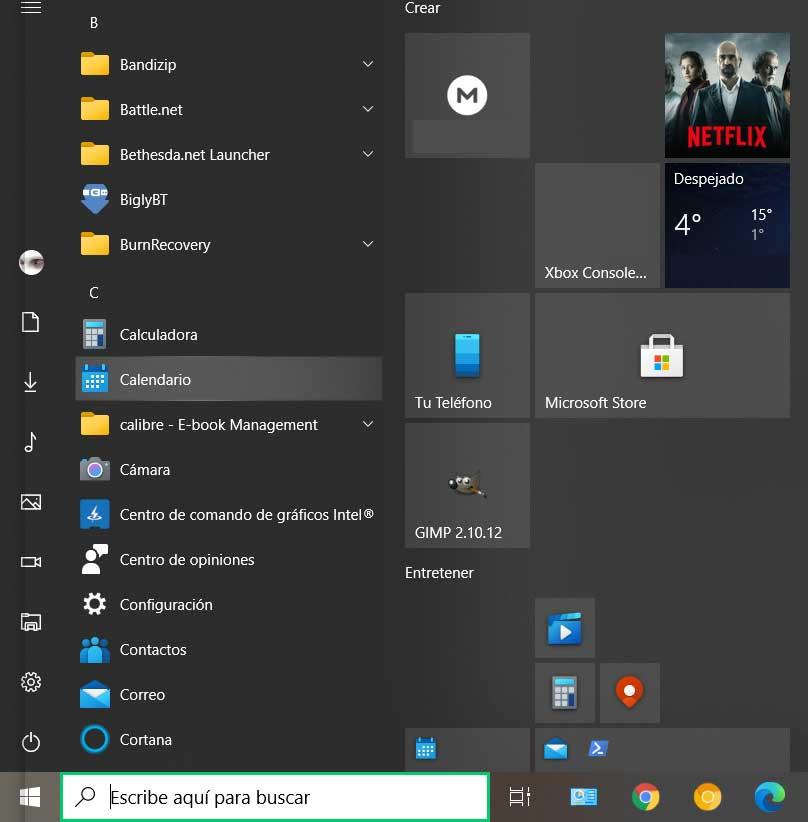808x822 pixels.
Task: Click the Power icon in the sidebar
Action: (30, 742)
